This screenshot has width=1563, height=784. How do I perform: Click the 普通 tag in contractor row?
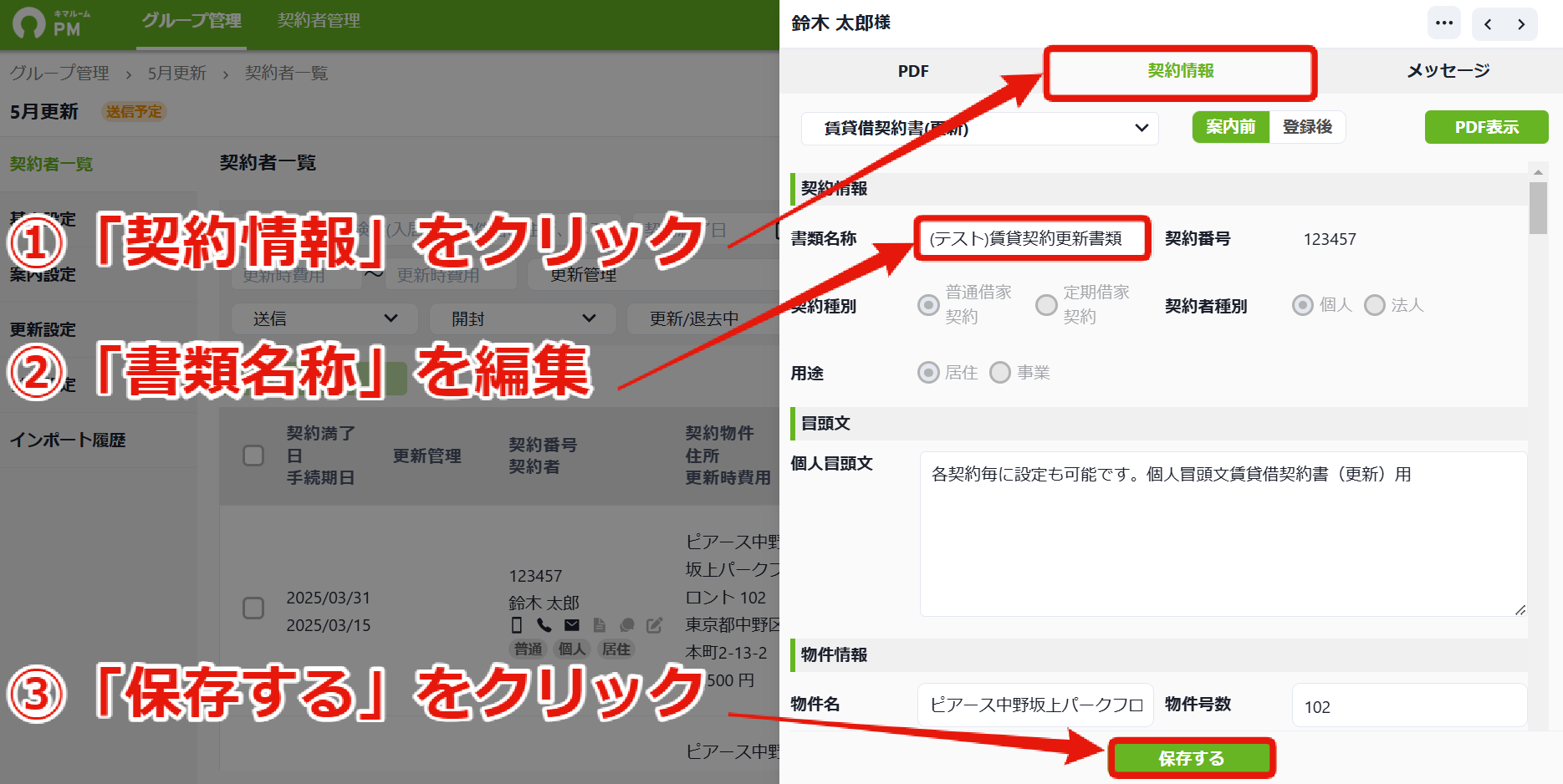click(528, 649)
